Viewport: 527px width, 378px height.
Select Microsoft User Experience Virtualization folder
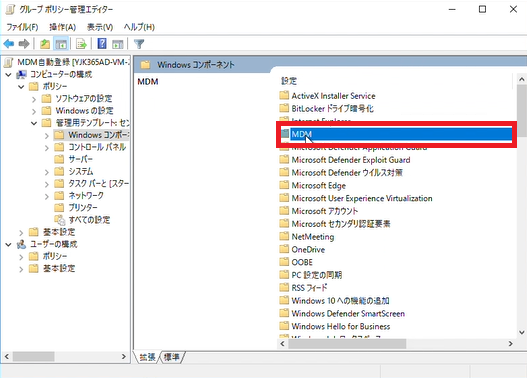point(362,198)
